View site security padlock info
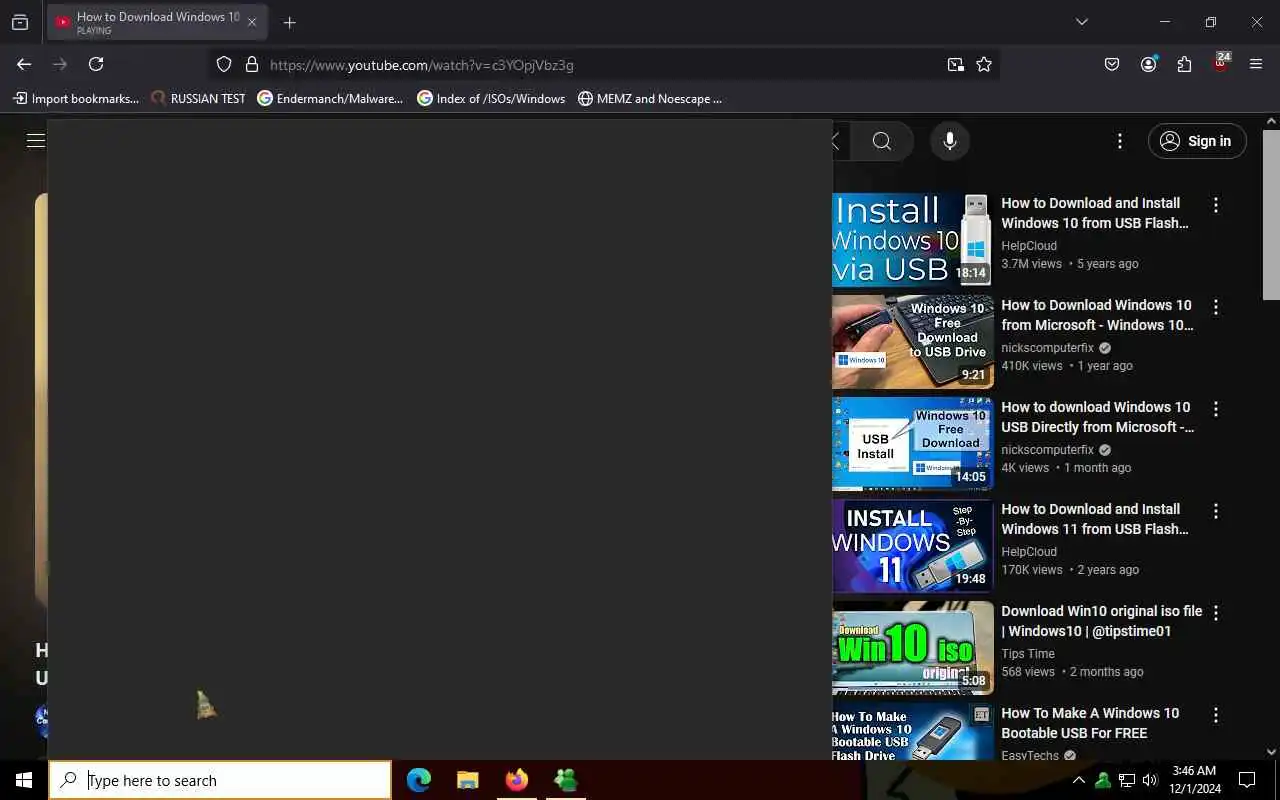This screenshot has width=1280, height=800. click(x=252, y=64)
